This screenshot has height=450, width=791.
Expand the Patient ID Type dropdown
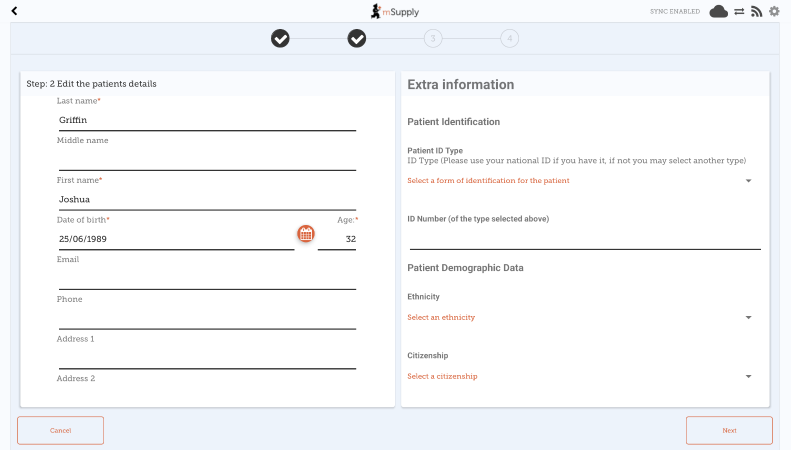[580, 181]
